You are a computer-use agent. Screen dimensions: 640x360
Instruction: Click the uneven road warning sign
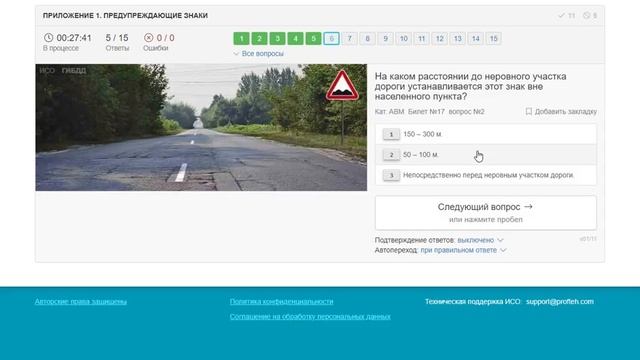pos(342,86)
